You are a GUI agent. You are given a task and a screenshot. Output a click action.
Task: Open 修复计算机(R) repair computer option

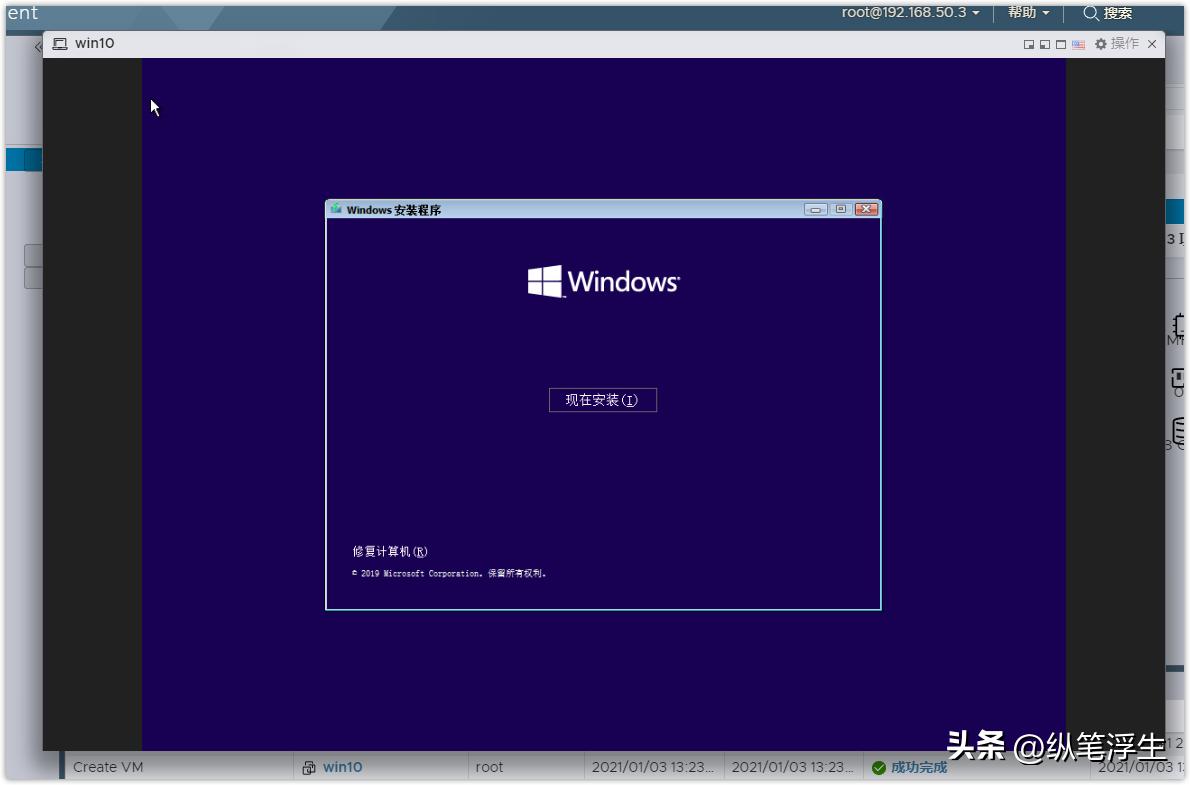coord(388,551)
